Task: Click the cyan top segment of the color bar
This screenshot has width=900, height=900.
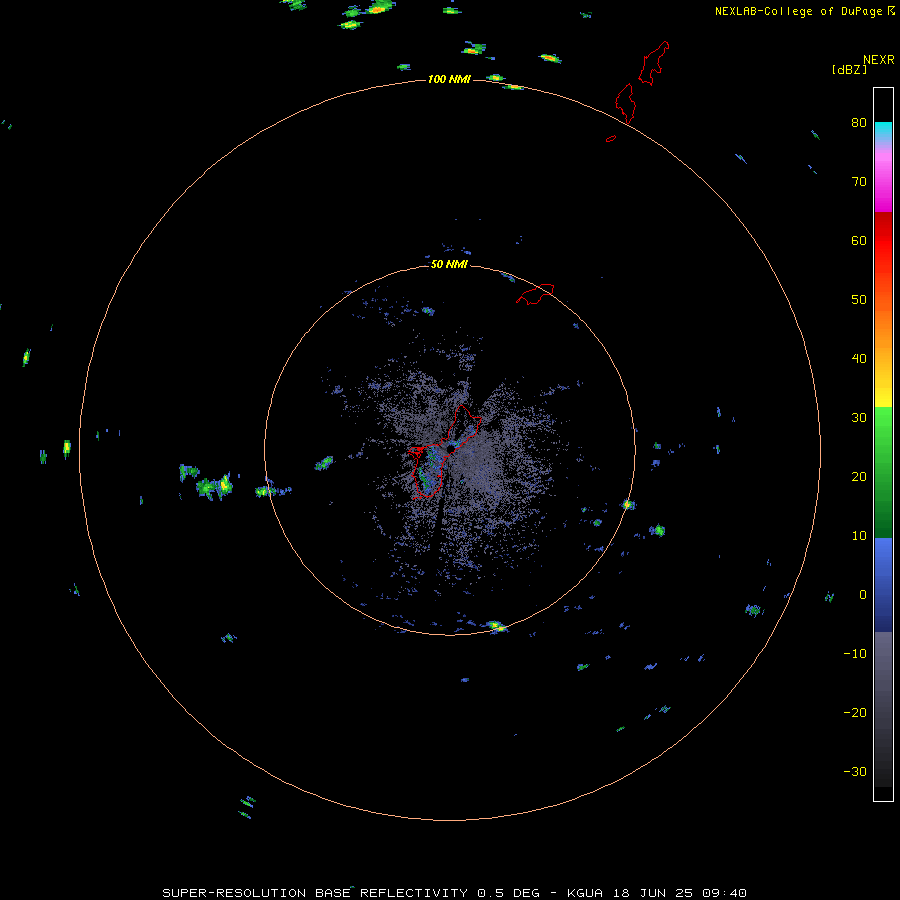Action: click(883, 131)
